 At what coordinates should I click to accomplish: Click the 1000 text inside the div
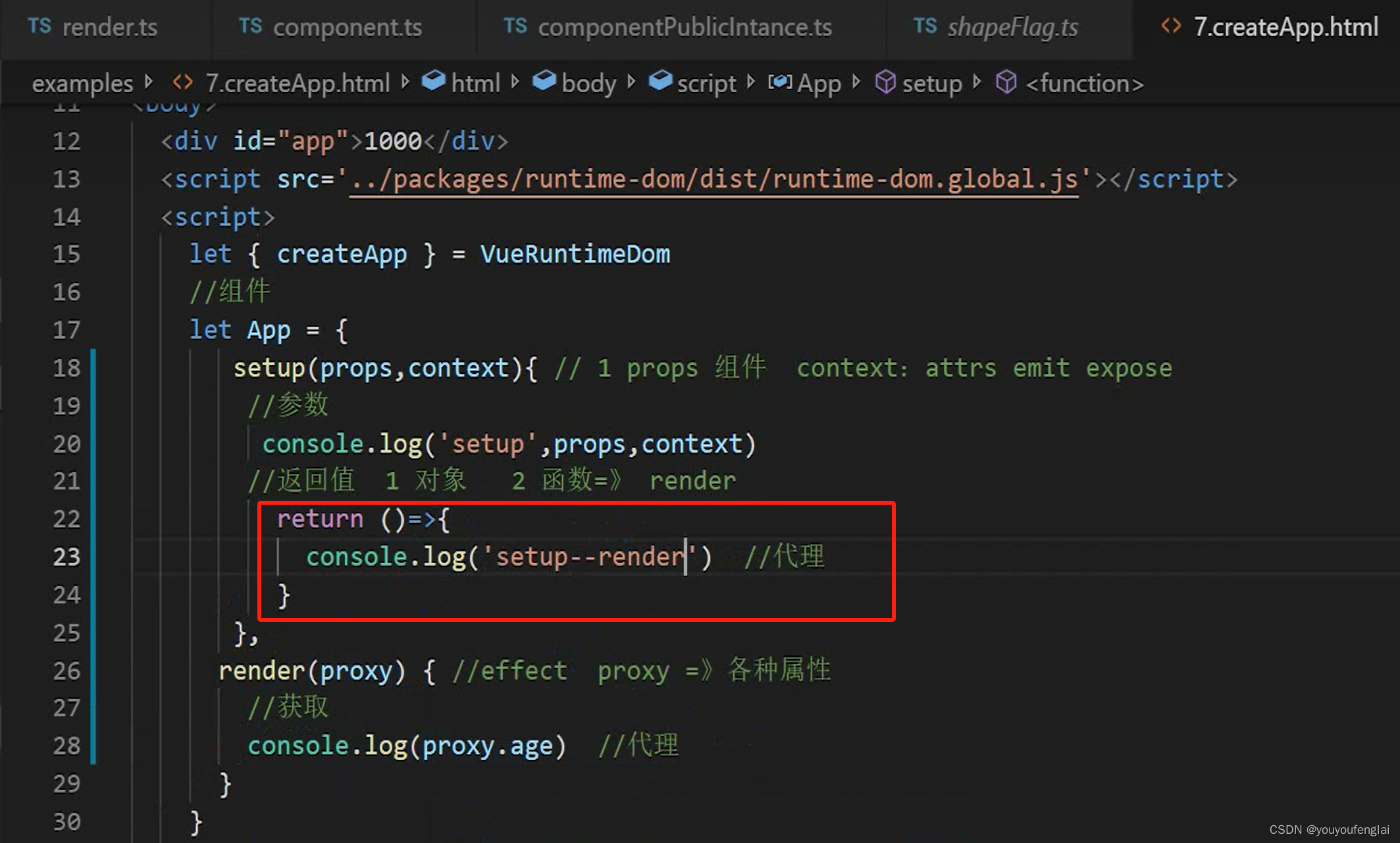tap(393, 141)
